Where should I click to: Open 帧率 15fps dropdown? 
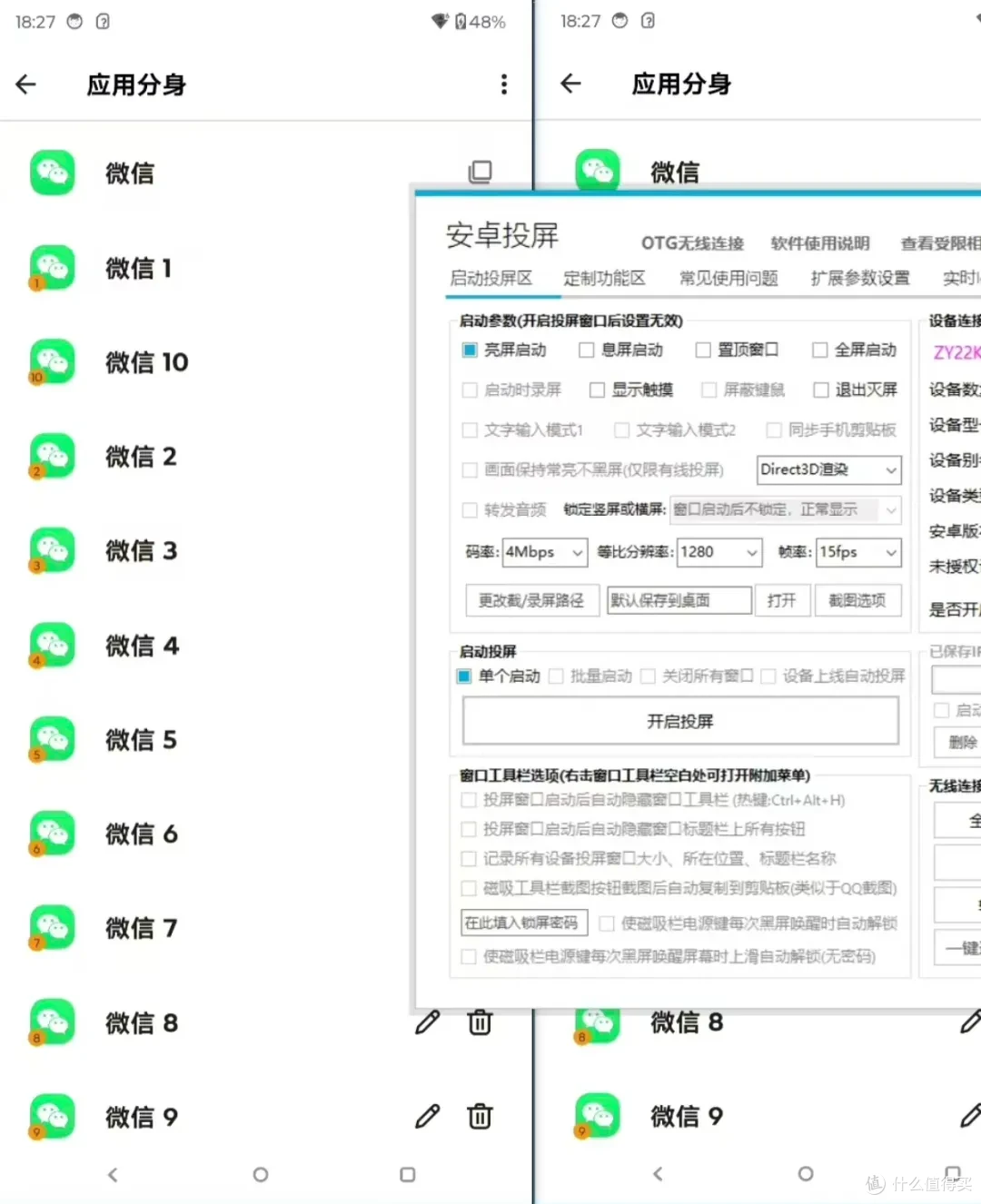click(x=859, y=552)
